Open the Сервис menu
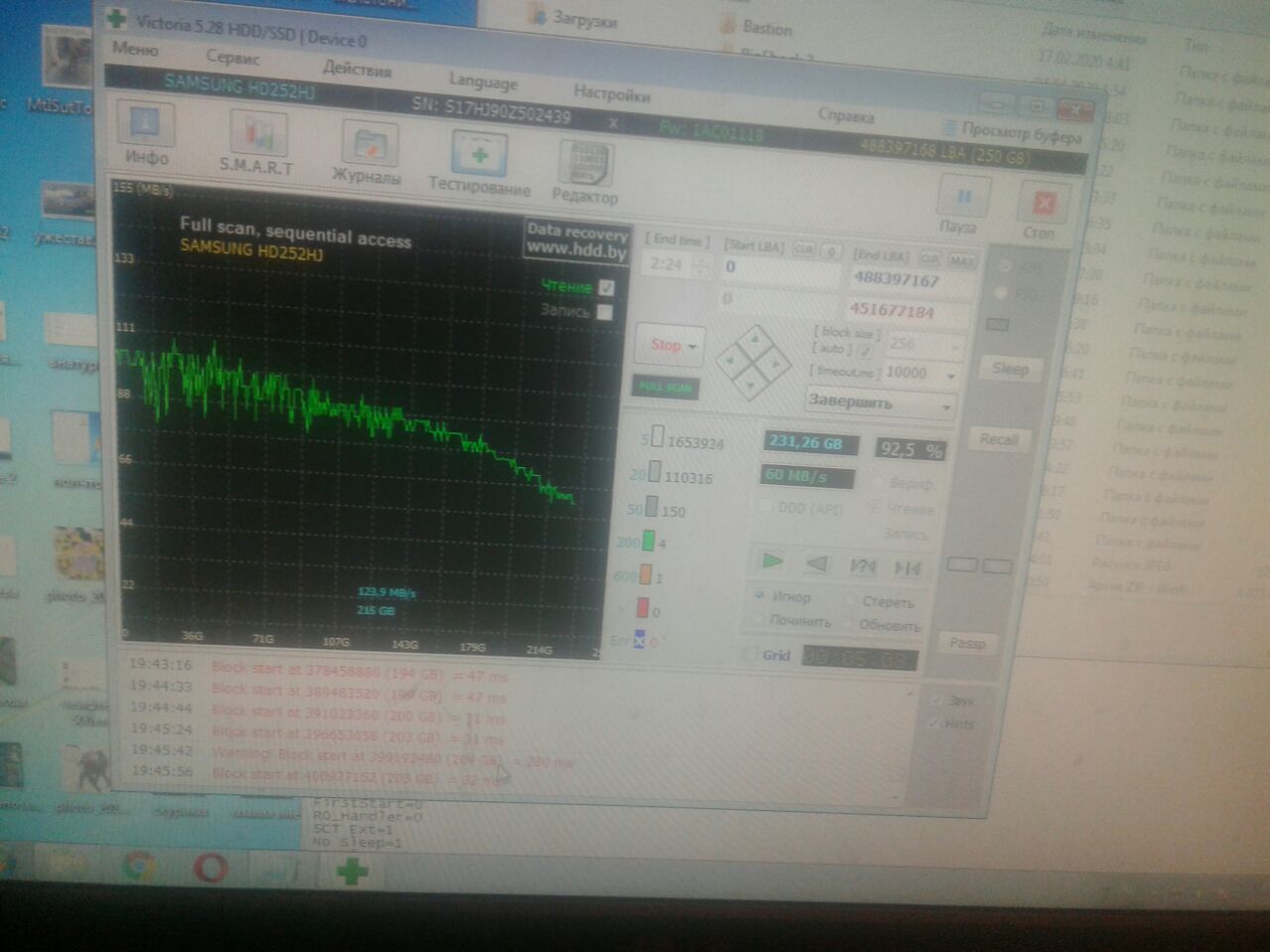Image resolution: width=1270 pixels, height=952 pixels. (x=232, y=59)
